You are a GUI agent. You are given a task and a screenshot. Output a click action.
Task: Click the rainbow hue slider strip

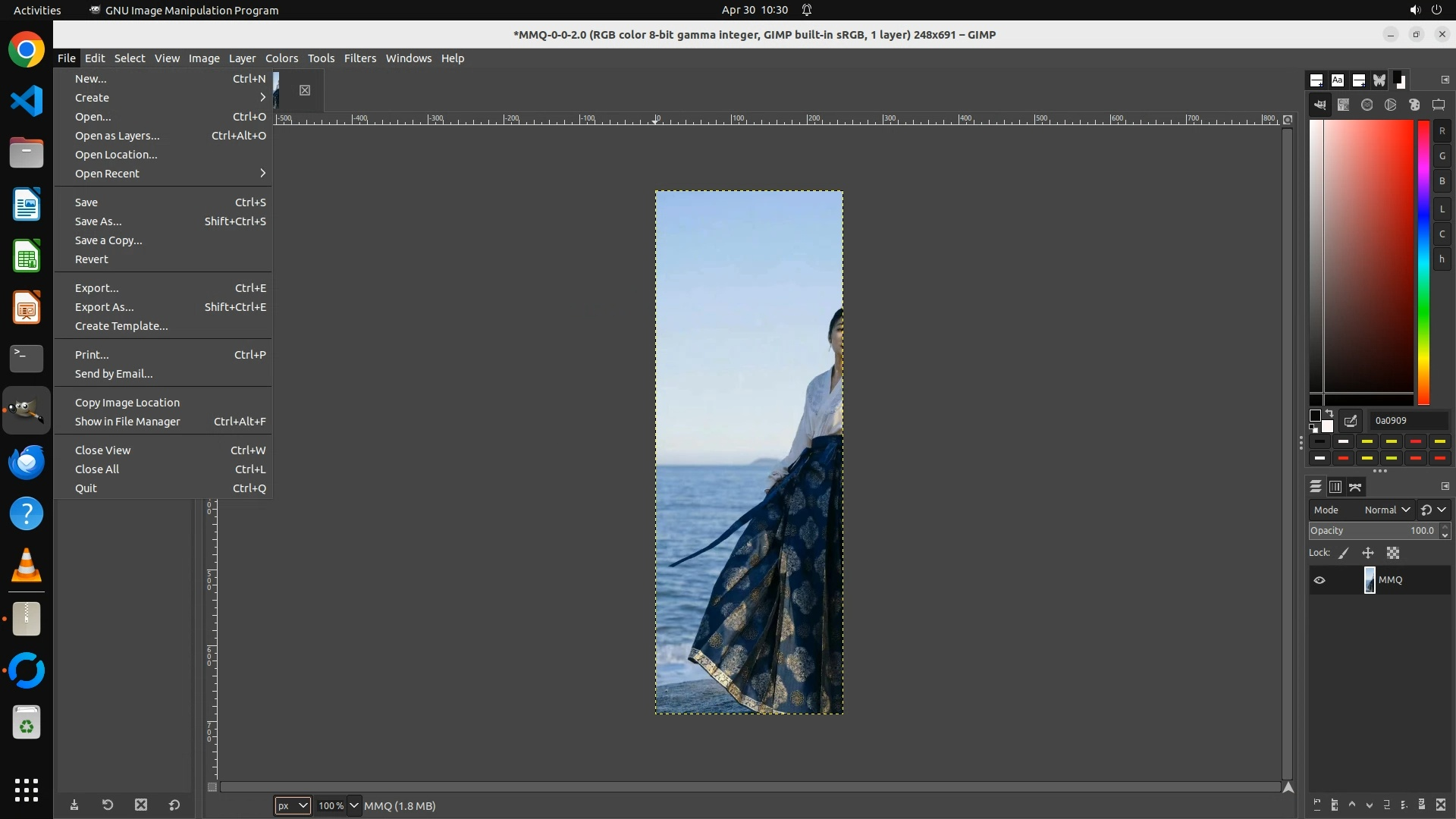[x=1423, y=262]
